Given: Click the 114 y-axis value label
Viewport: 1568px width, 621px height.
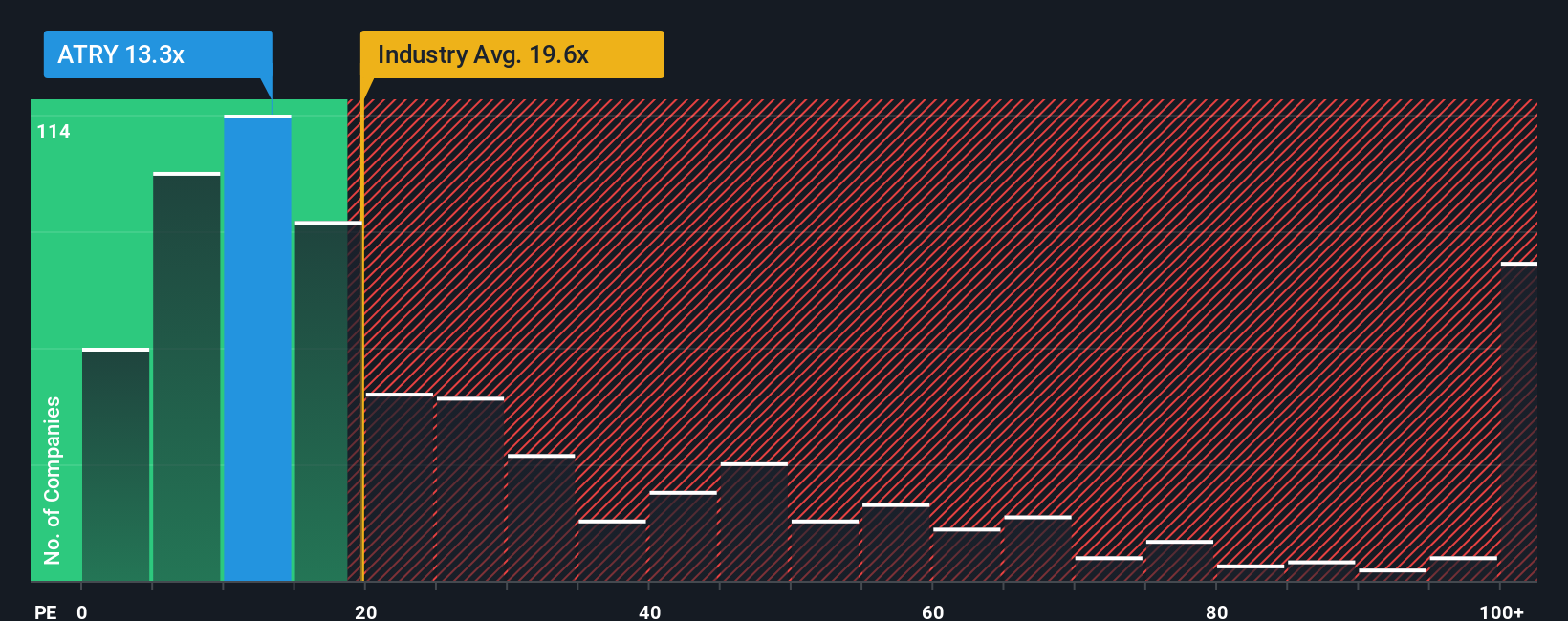Looking at the screenshot, I should point(54,132).
